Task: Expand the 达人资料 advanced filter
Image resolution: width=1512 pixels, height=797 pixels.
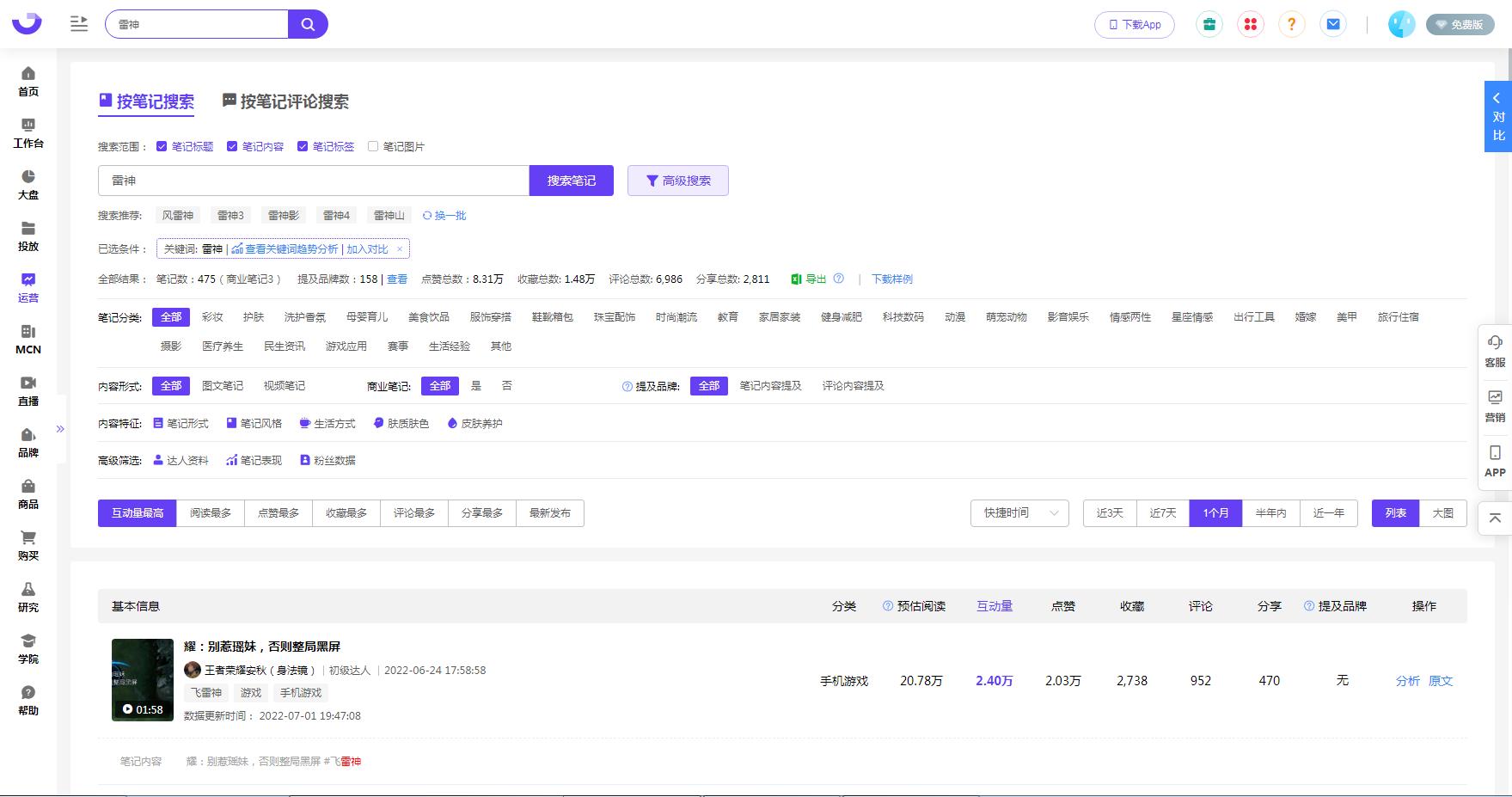Action: (181, 460)
